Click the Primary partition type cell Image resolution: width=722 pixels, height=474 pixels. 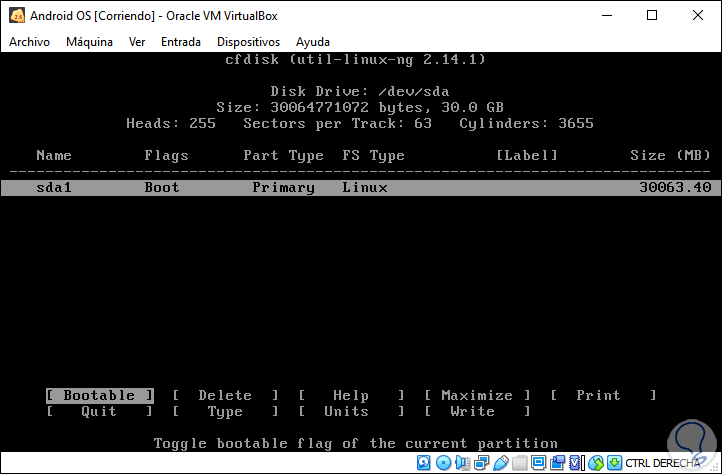(283, 188)
